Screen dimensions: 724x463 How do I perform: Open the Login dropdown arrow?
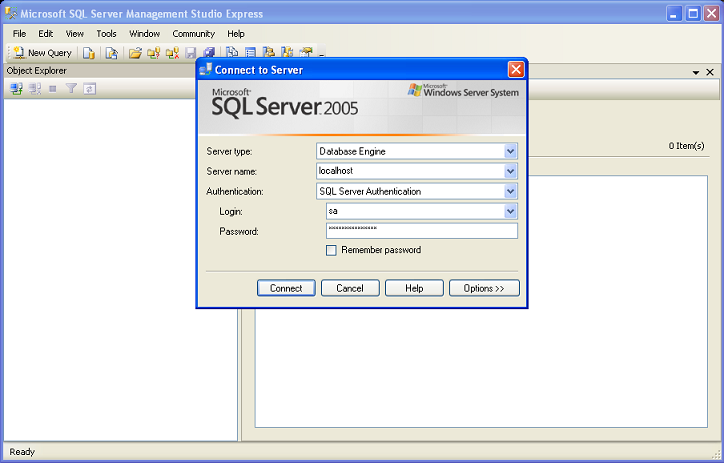point(510,211)
